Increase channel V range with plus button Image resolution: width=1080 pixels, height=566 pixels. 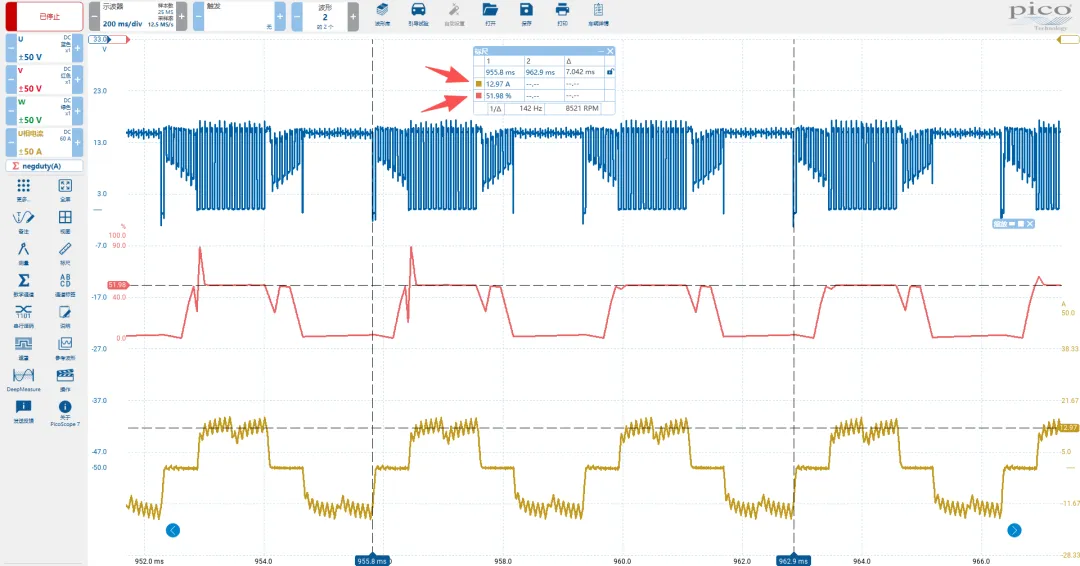point(77,78)
